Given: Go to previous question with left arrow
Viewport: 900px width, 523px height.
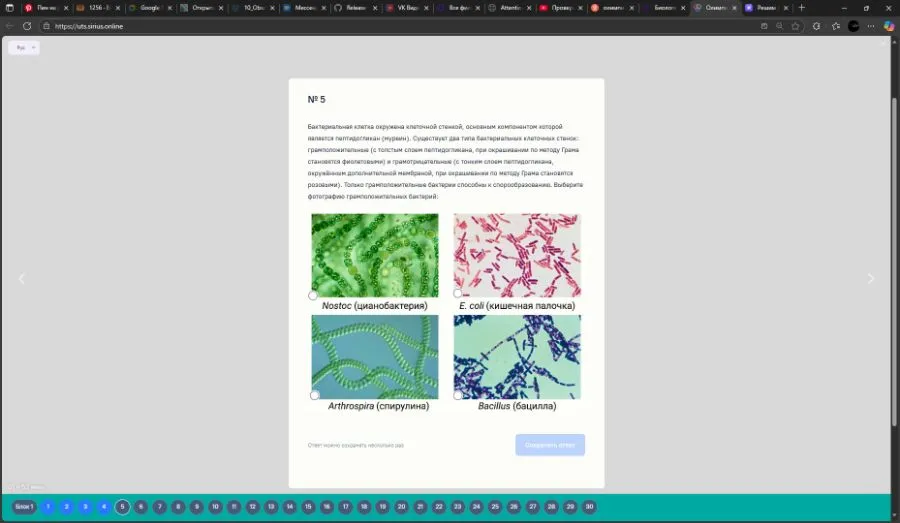Looking at the screenshot, I should tap(21, 279).
